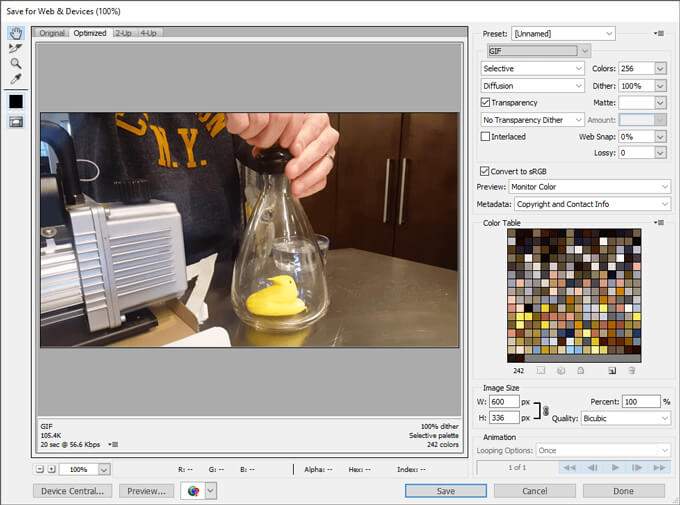Image resolution: width=680 pixels, height=505 pixels.
Task: Open the GIF file format dropdown
Action: pos(538,50)
